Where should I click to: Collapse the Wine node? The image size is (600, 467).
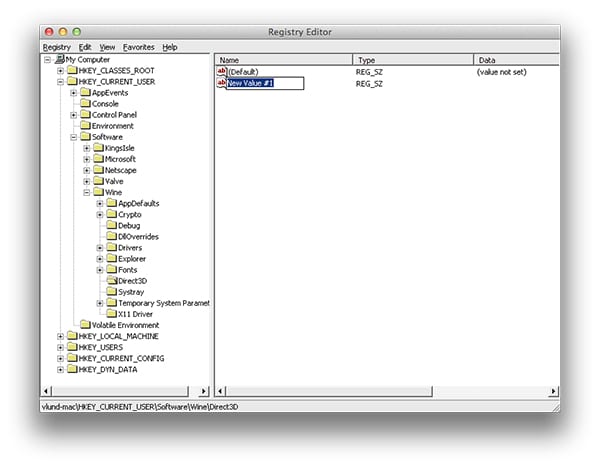coord(86,193)
